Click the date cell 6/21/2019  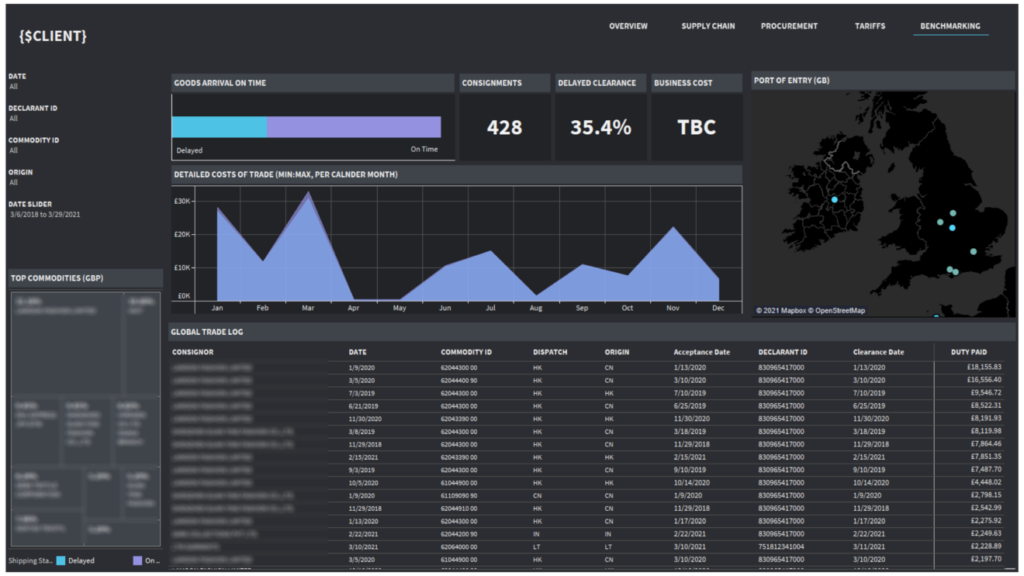tap(361, 406)
